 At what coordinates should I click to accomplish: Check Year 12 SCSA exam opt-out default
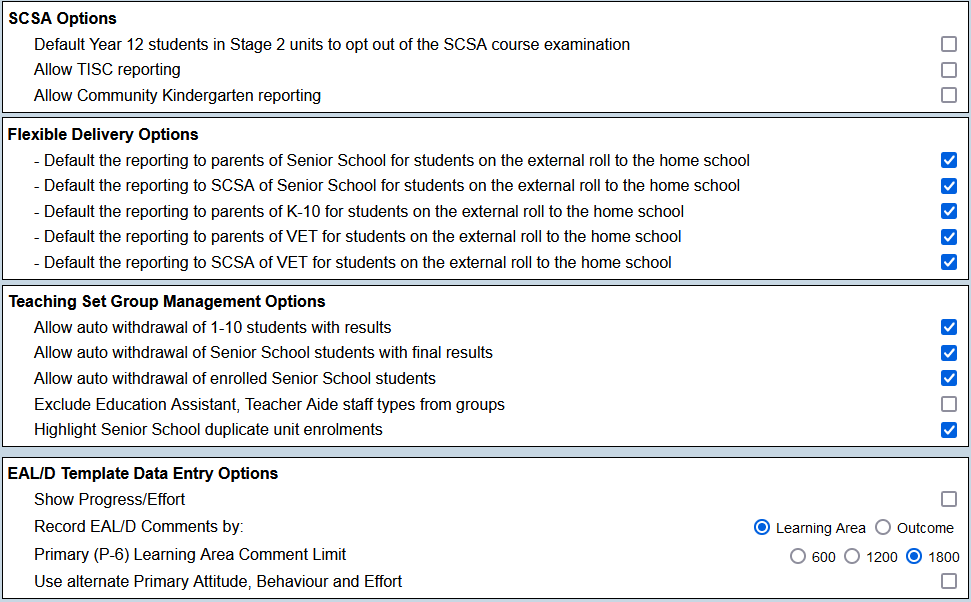coord(949,44)
